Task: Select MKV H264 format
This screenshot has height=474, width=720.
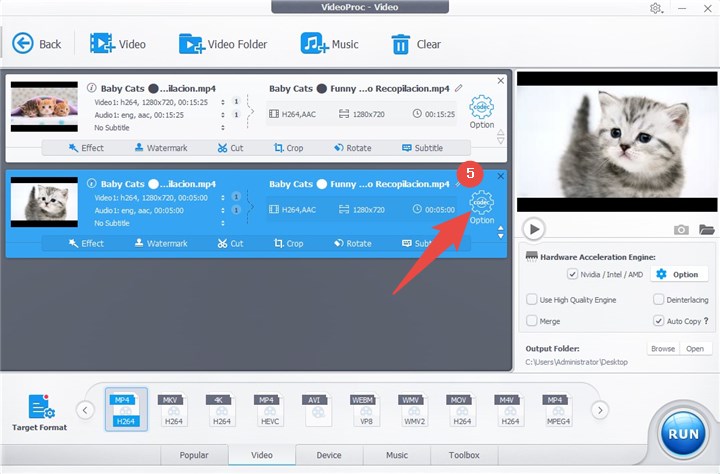Action: tap(174, 409)
